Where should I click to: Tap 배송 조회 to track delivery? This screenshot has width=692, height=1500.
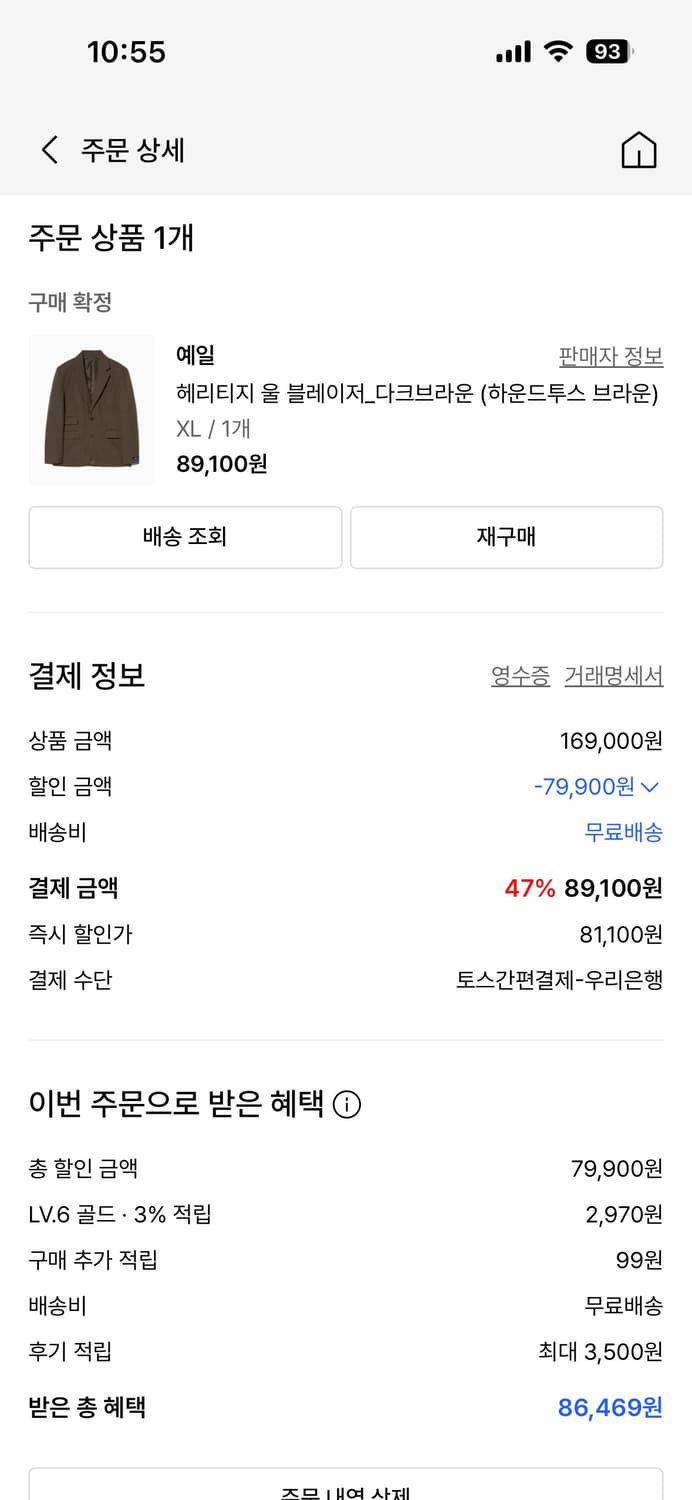tap(185, 537)
